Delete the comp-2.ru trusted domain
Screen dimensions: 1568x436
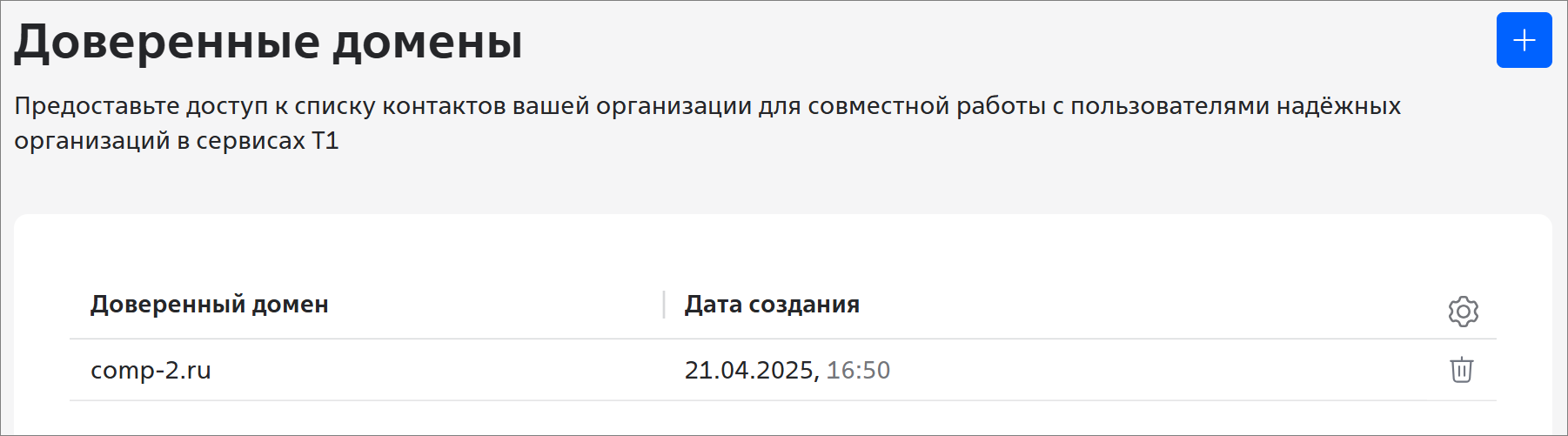click(1461, 370)
